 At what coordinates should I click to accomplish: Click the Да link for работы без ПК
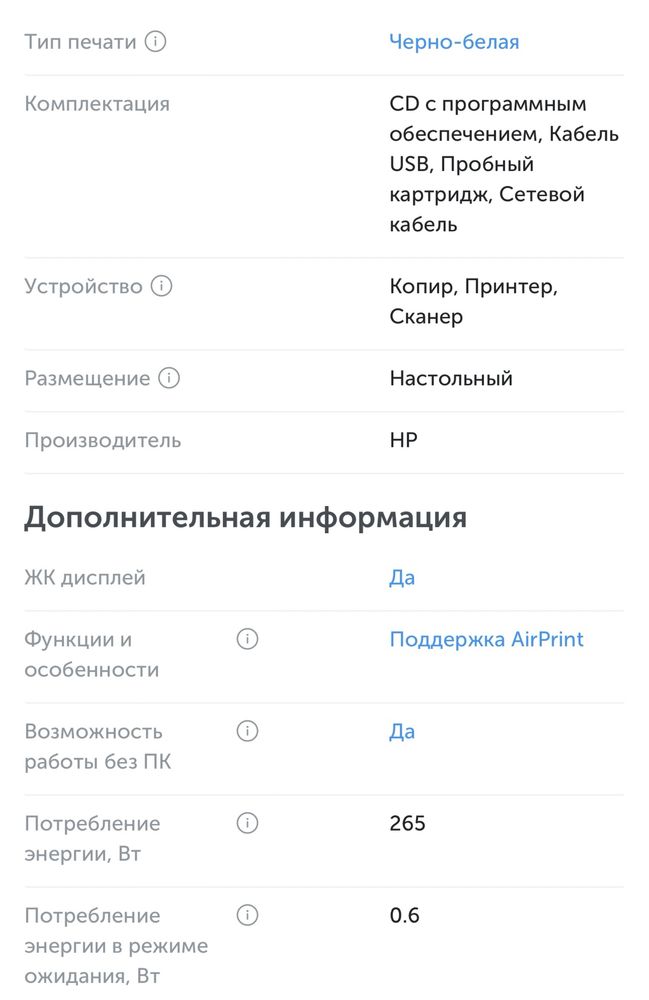402,732
